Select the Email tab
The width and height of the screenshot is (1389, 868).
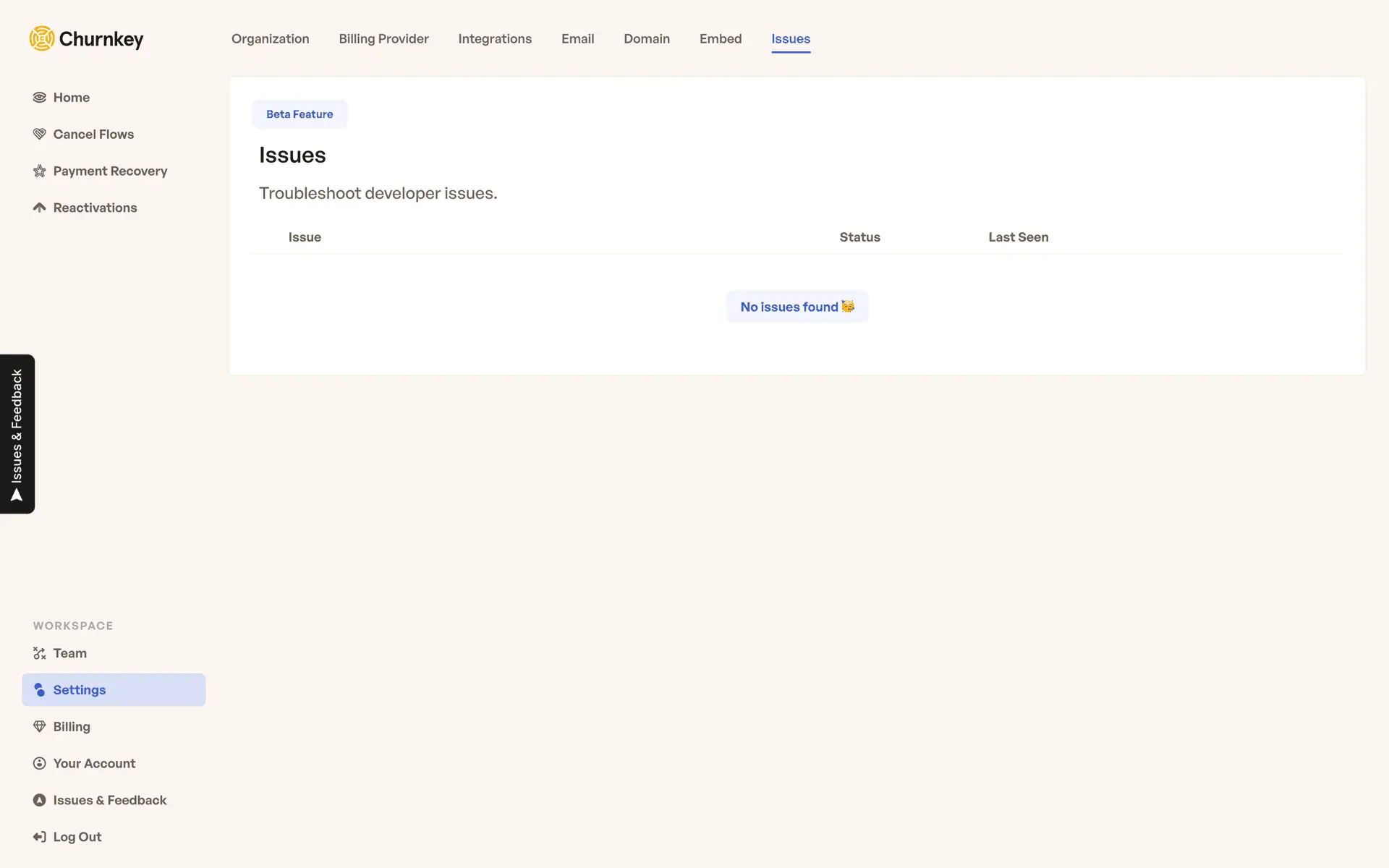click(x=577, y=39)
